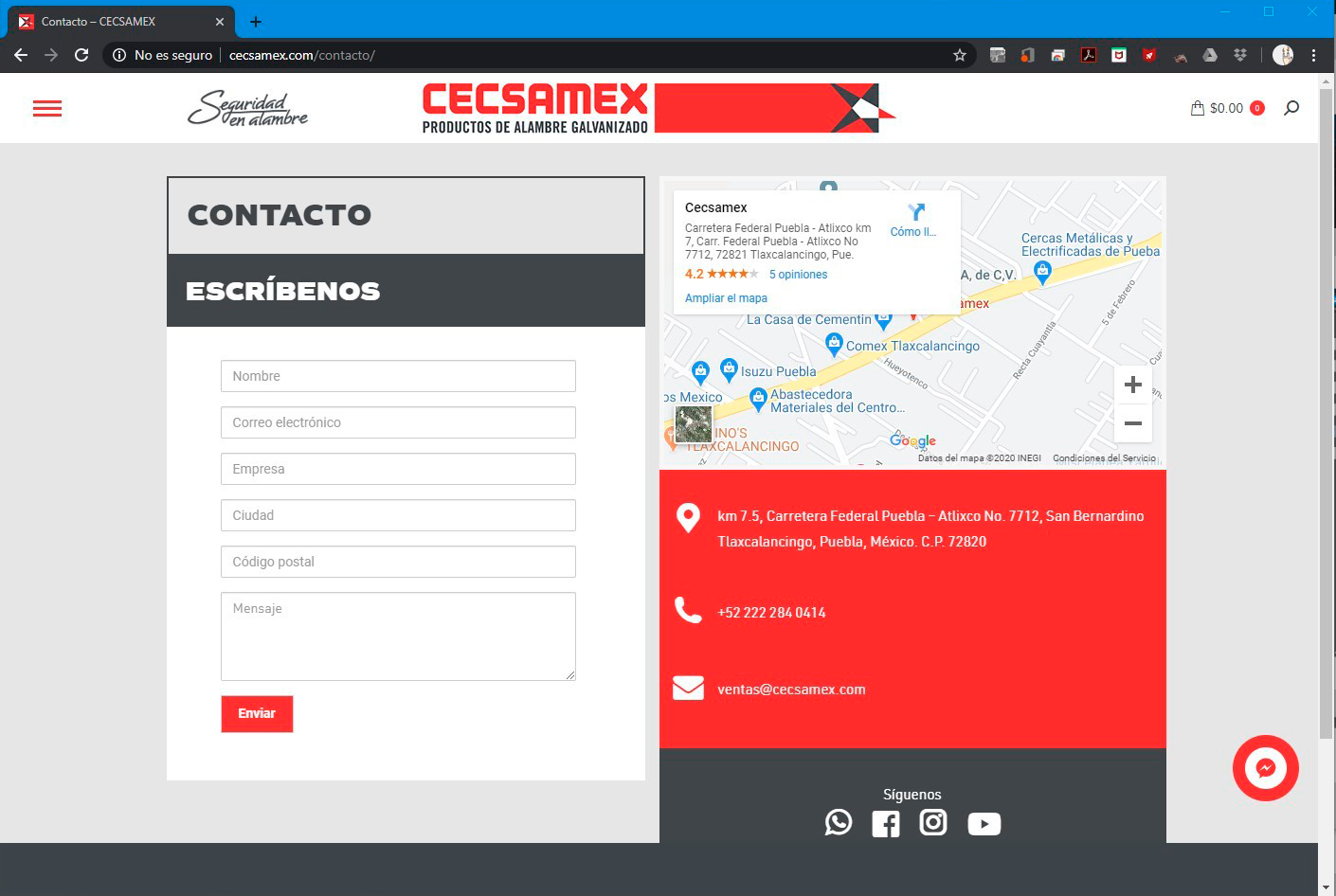Open the YouTube social icon
The image size is (1336, 896).
click(984, 824)
